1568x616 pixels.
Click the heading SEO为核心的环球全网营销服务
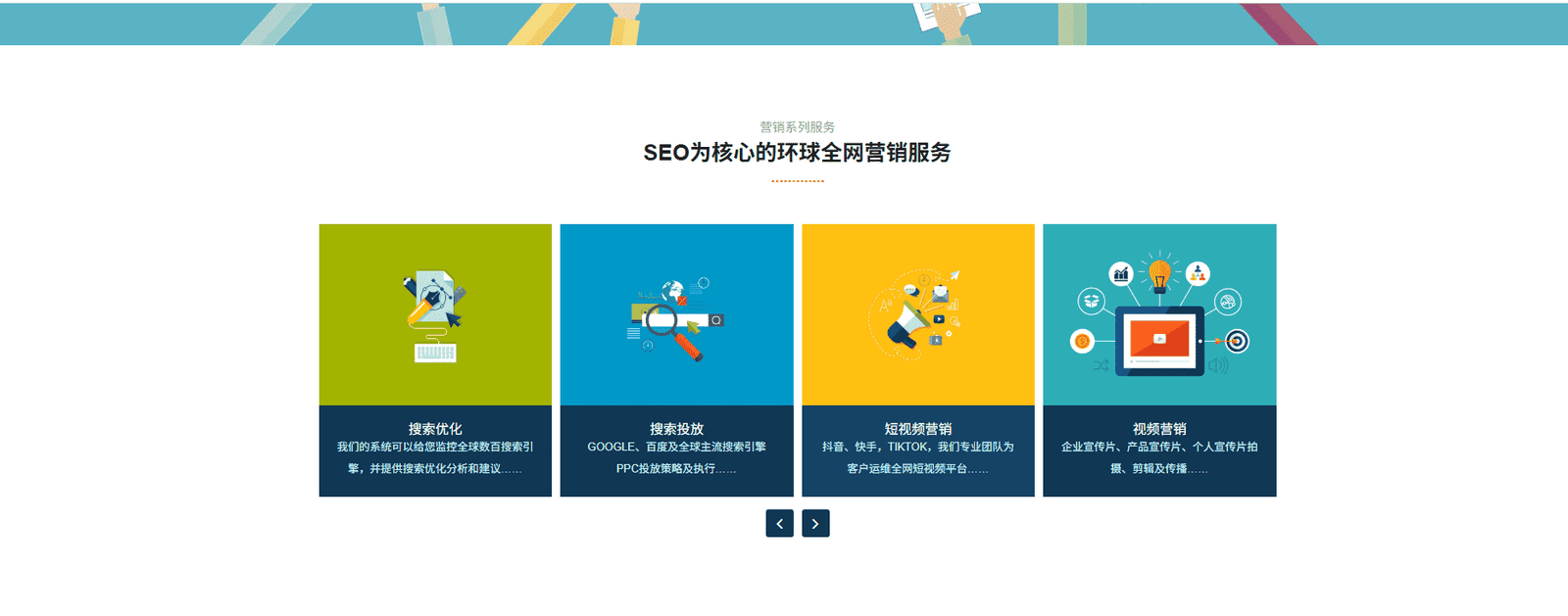(x=797, y=153)
